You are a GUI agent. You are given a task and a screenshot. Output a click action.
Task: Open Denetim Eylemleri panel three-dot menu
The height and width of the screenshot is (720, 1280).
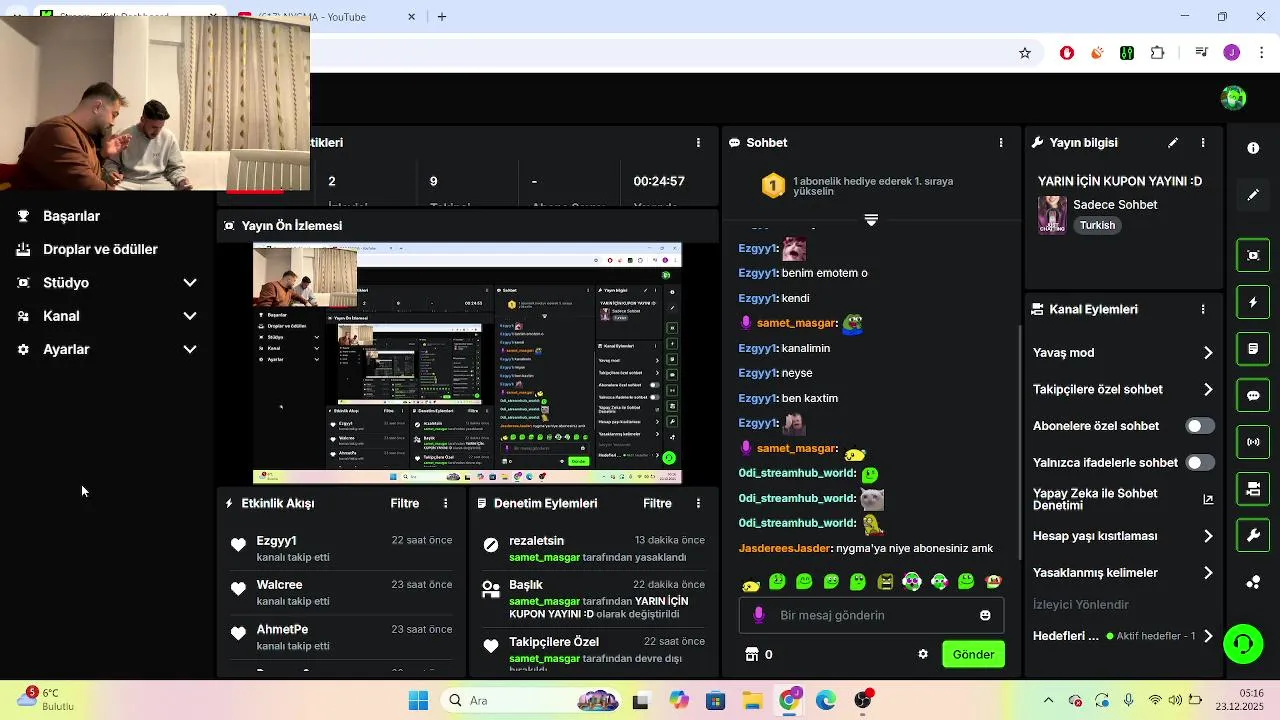coord(699,503)
